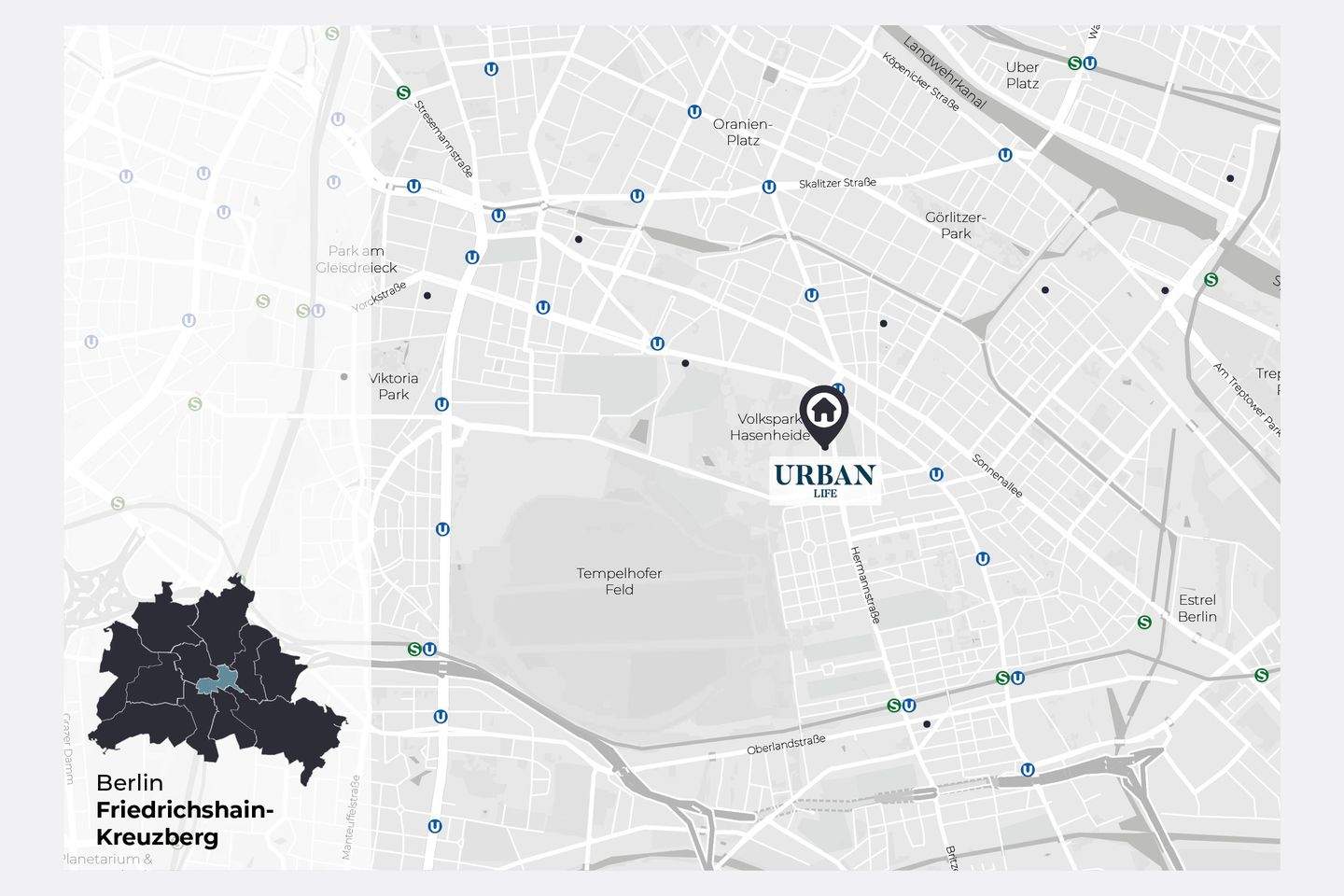Viewport: 1344px width, 896px height.
Task: Select the S-Bahn icon left of Estrel Berlin
Action: click(x=1144, y=623)
